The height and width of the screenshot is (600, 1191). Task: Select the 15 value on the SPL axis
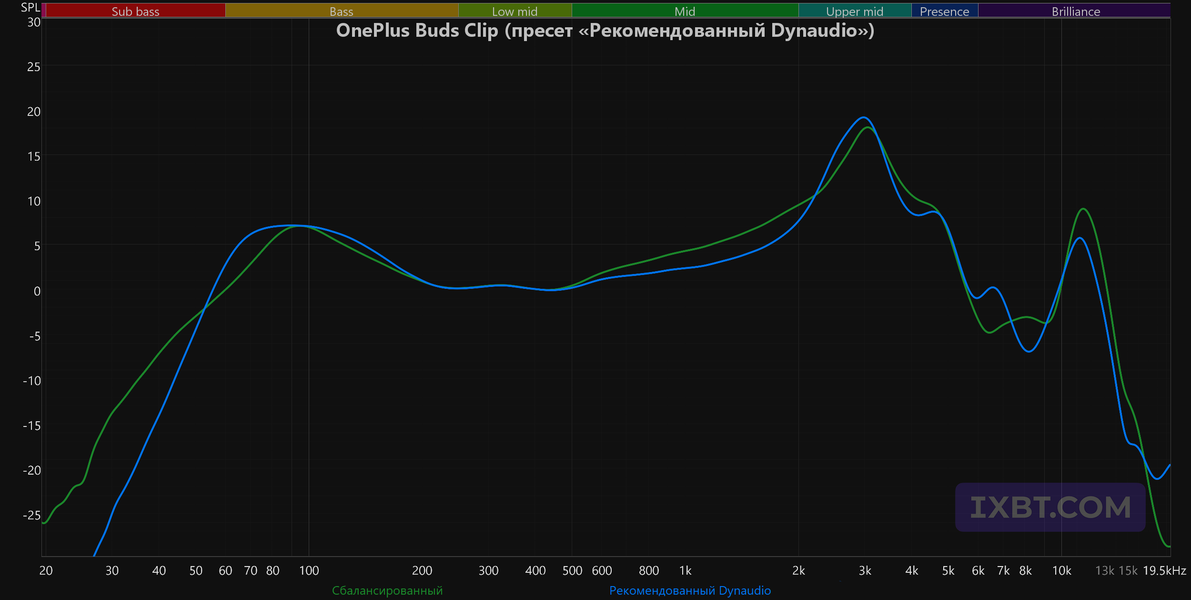(x=33, y=156)
